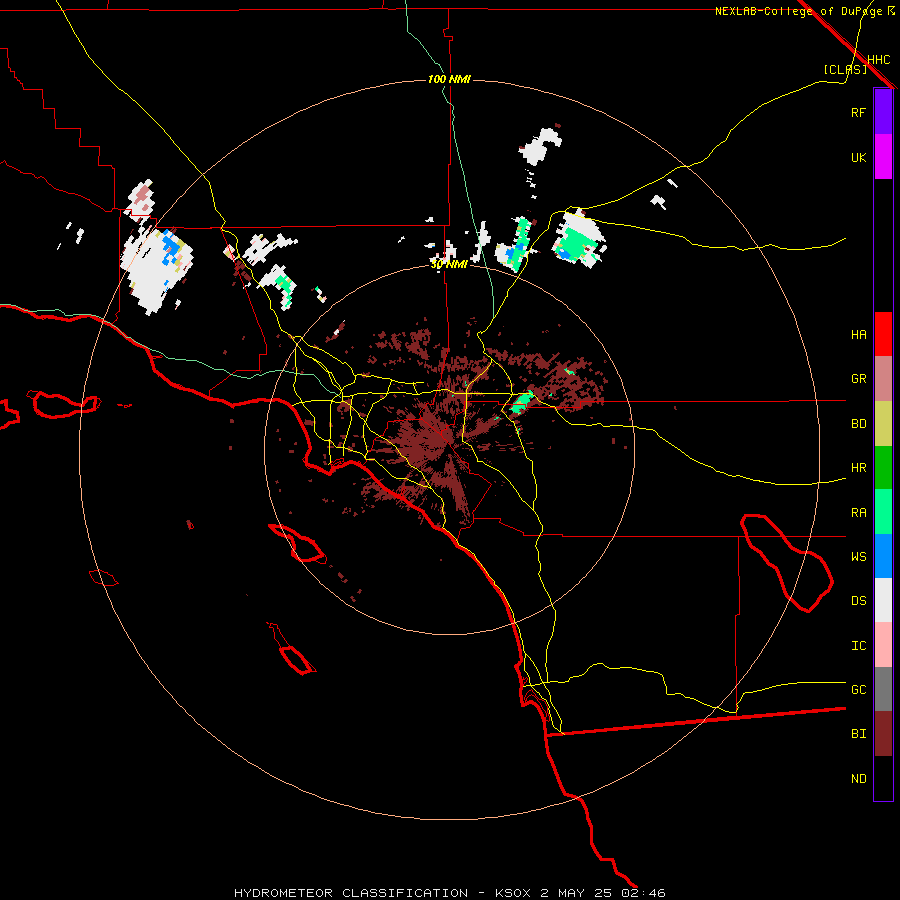Click the 50 NMI range ring label
Screen dimensions: 900x900
point(449,264)
